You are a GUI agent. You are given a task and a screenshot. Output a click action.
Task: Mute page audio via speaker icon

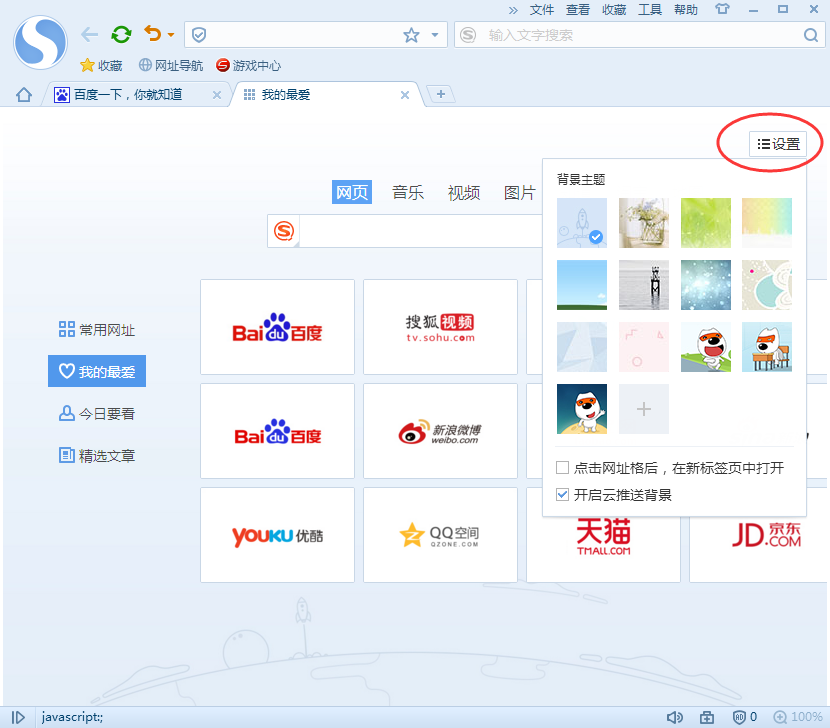tap(675, 717)
